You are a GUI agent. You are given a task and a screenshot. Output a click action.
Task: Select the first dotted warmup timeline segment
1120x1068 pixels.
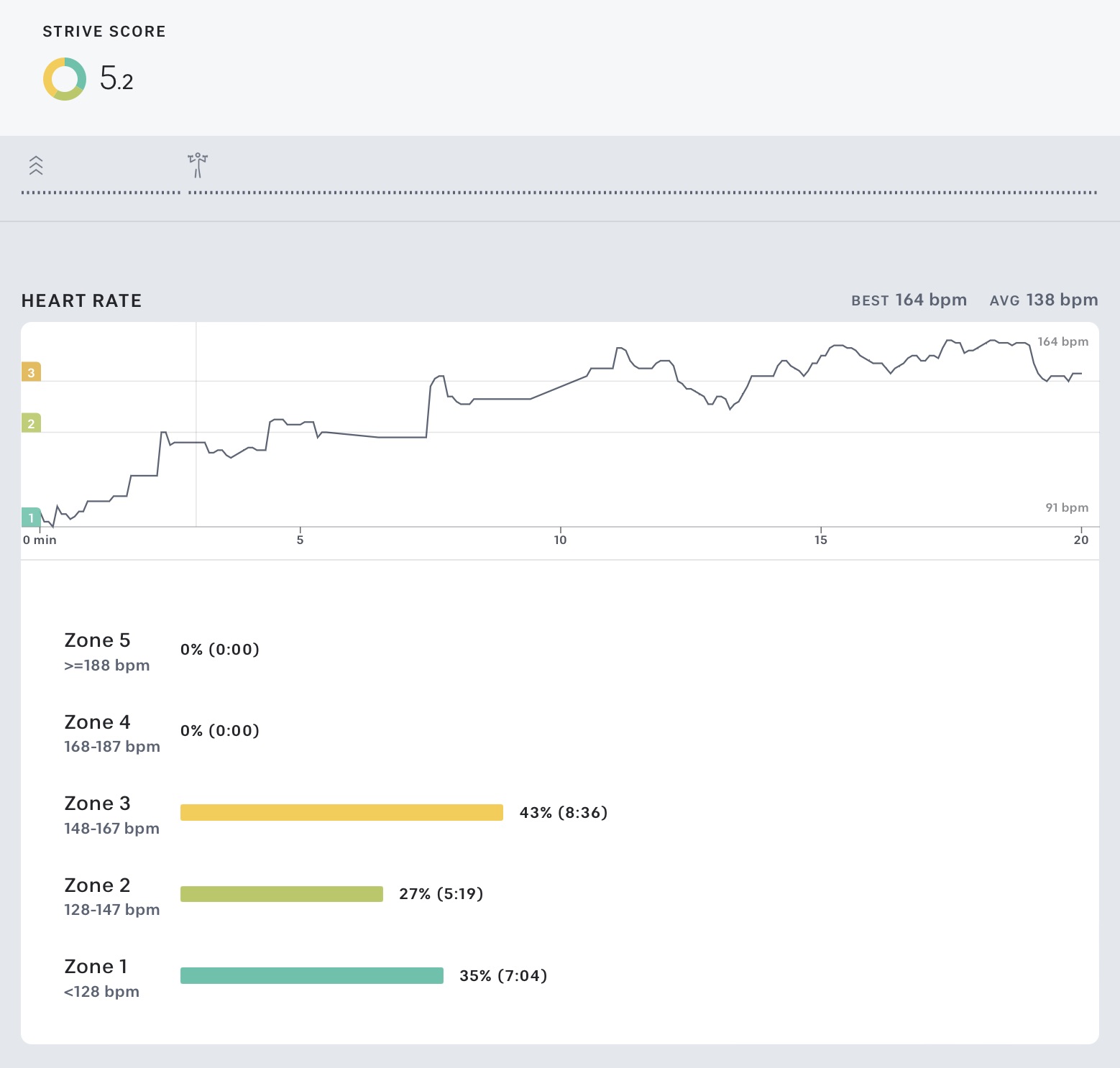tap(101, 192)
